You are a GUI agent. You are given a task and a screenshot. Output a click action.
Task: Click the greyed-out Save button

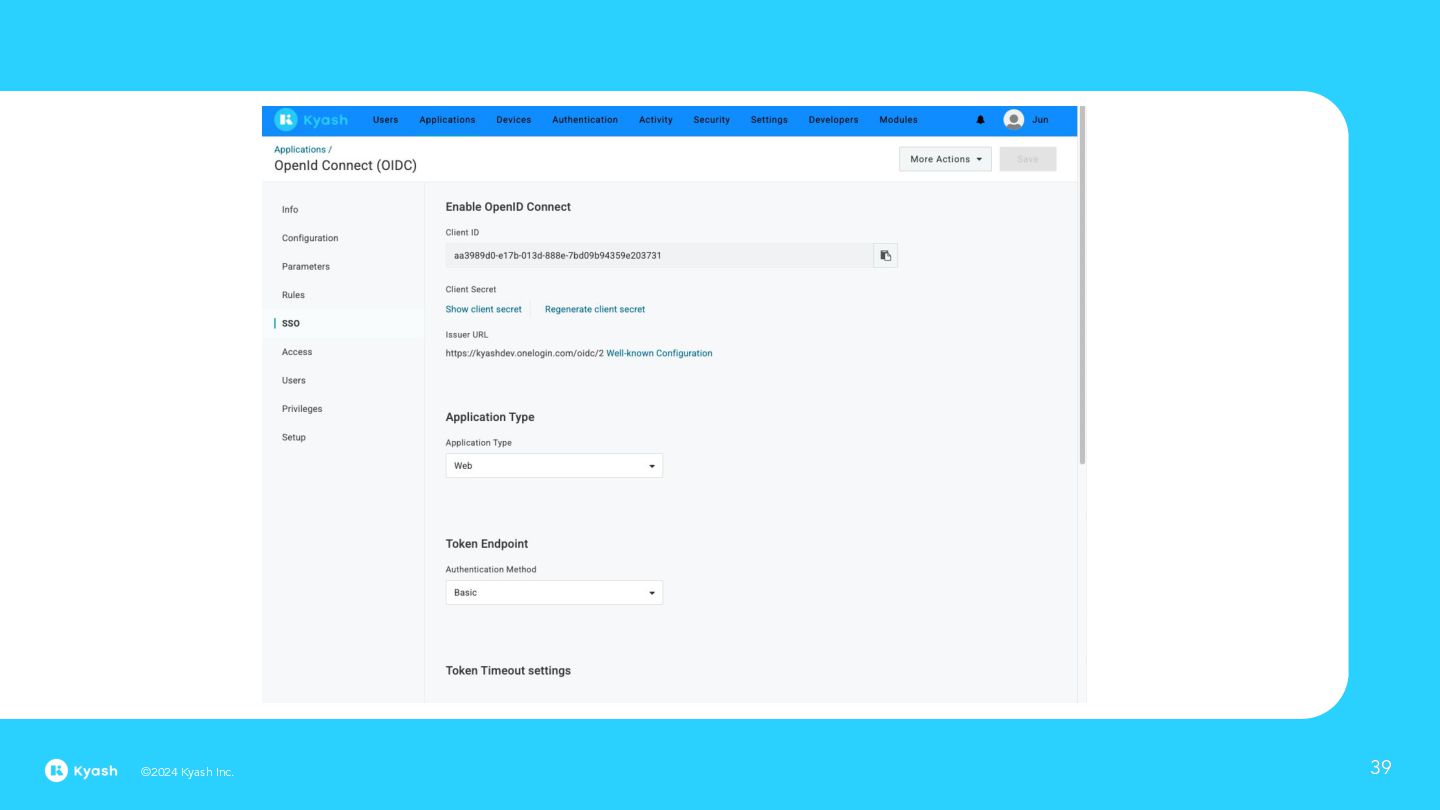pos(1028,159)
